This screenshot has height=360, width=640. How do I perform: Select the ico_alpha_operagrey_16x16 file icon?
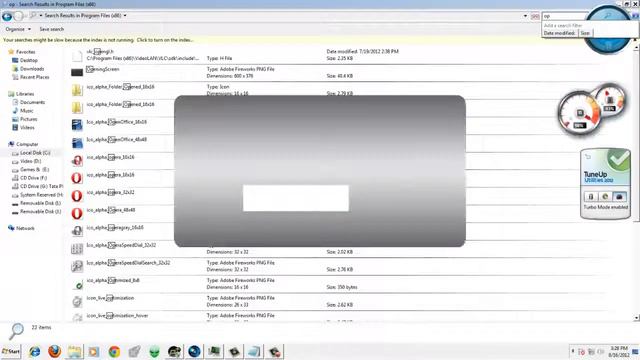[x=77, y=231]
